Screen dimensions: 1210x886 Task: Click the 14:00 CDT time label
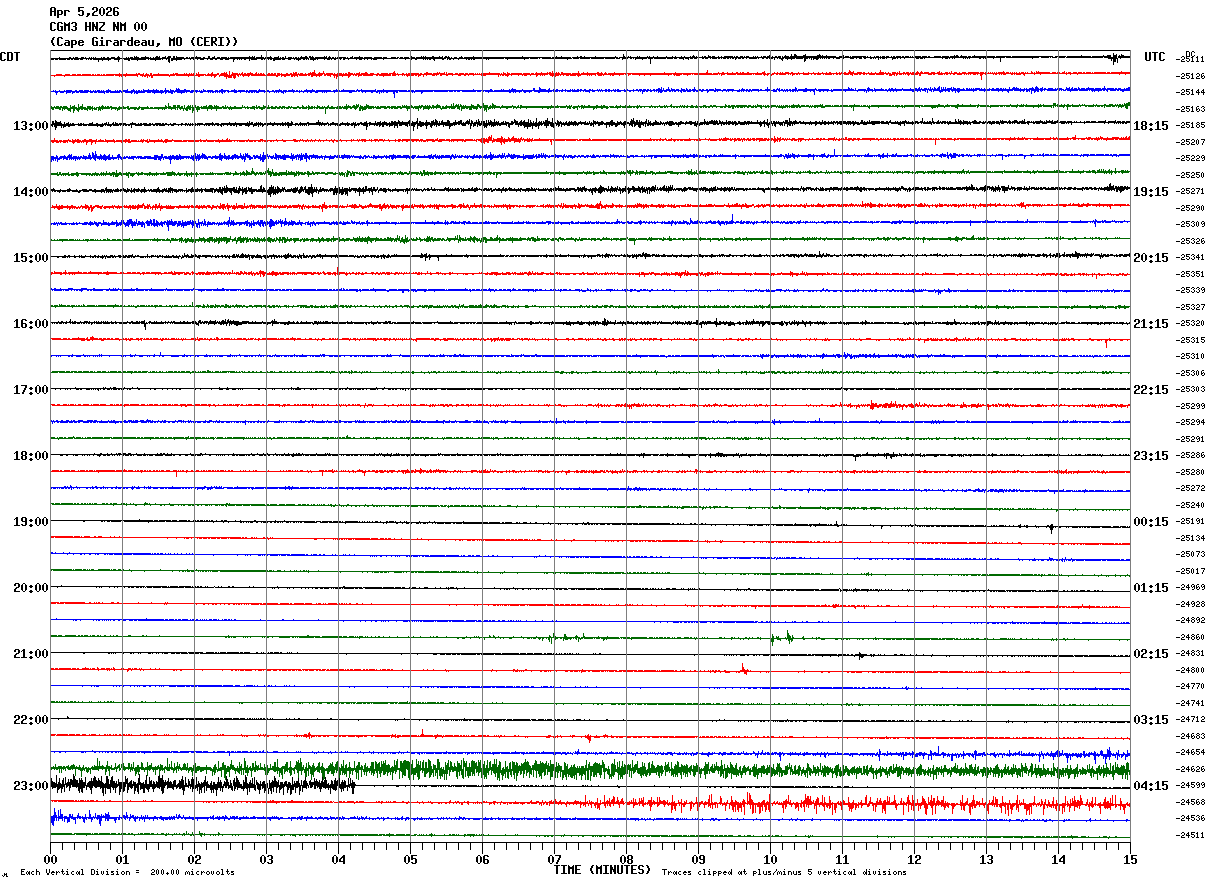coord(31,192)
